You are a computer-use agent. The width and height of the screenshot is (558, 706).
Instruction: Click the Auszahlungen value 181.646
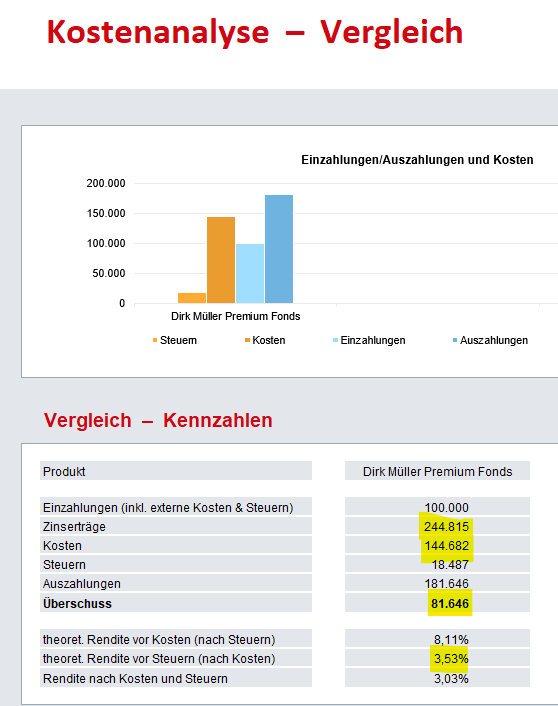point(446,584)
